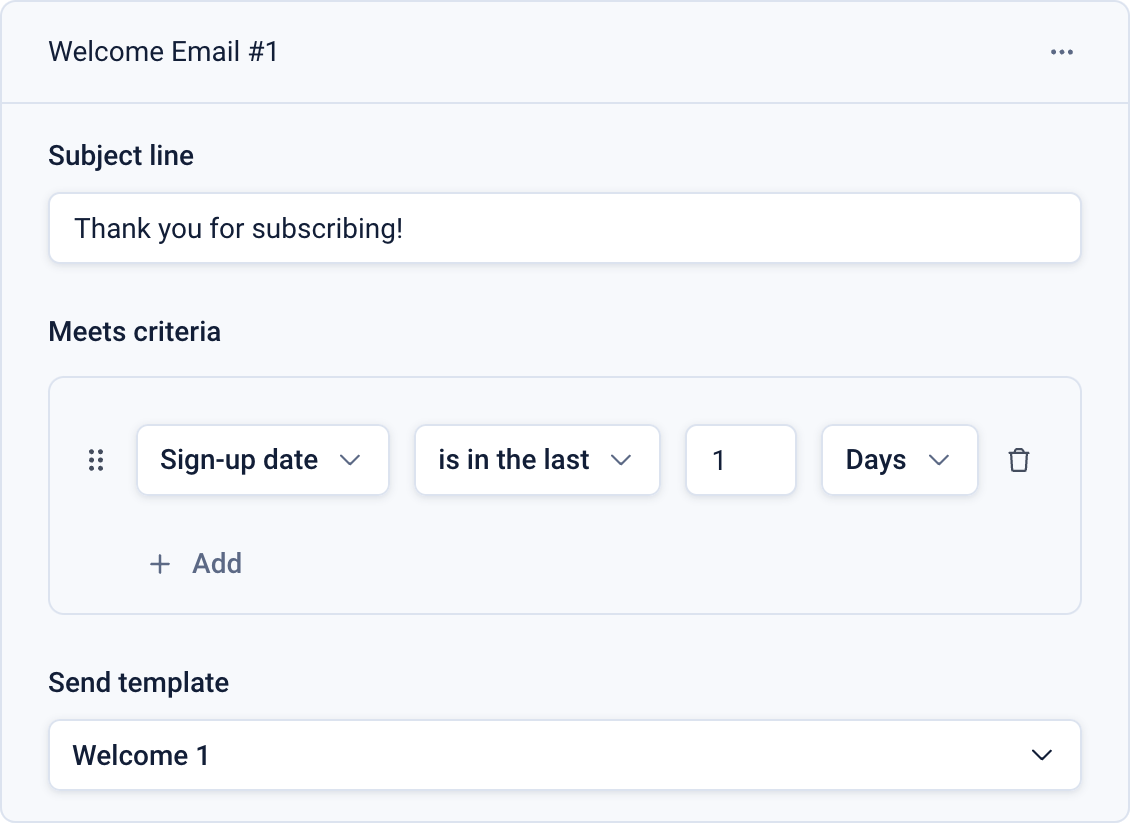
Task: Open the Sign-up date field dropdown
Action: (x=262, y=460)
